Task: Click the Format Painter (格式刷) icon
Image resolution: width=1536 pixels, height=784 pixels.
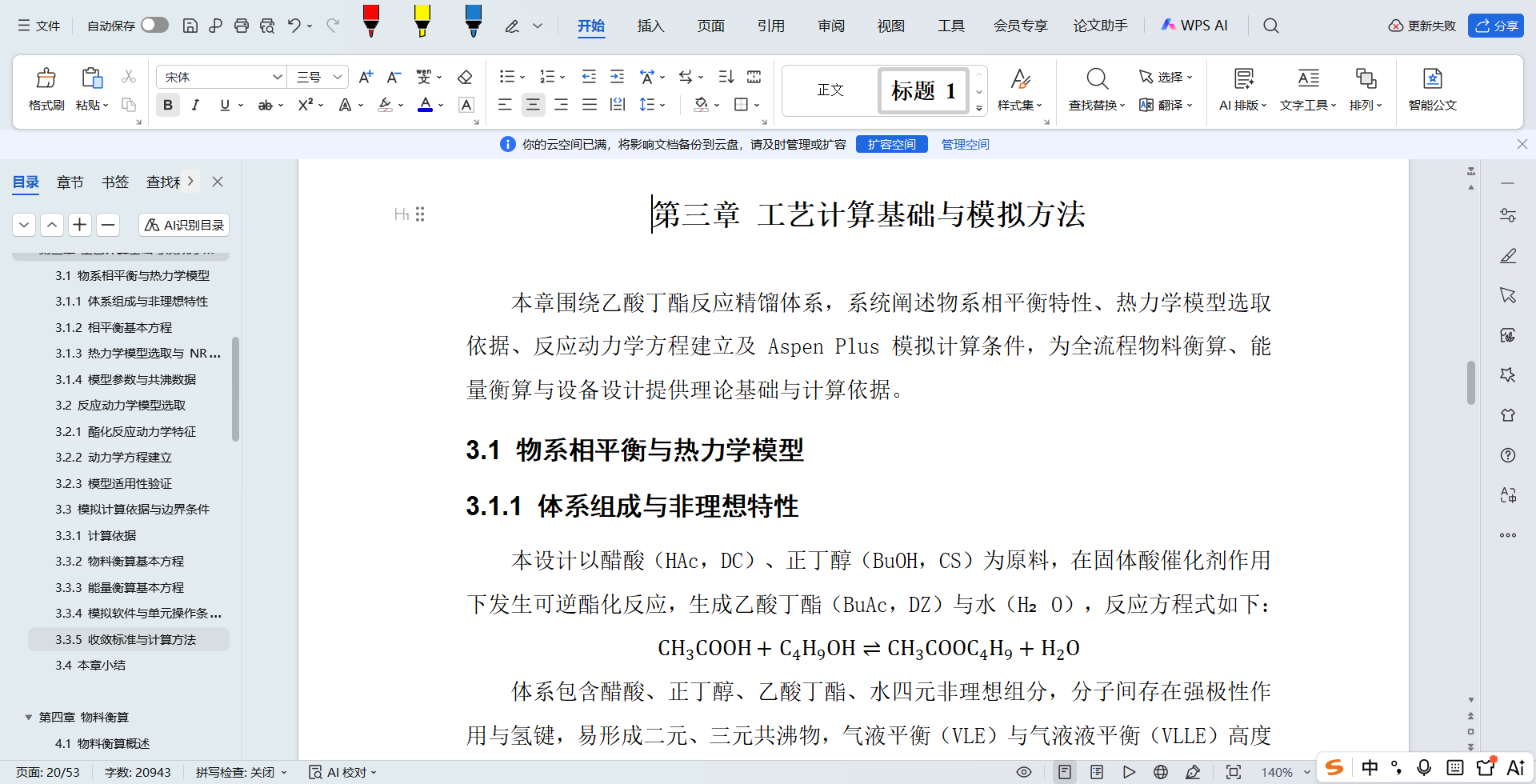Action: point(46,78)
